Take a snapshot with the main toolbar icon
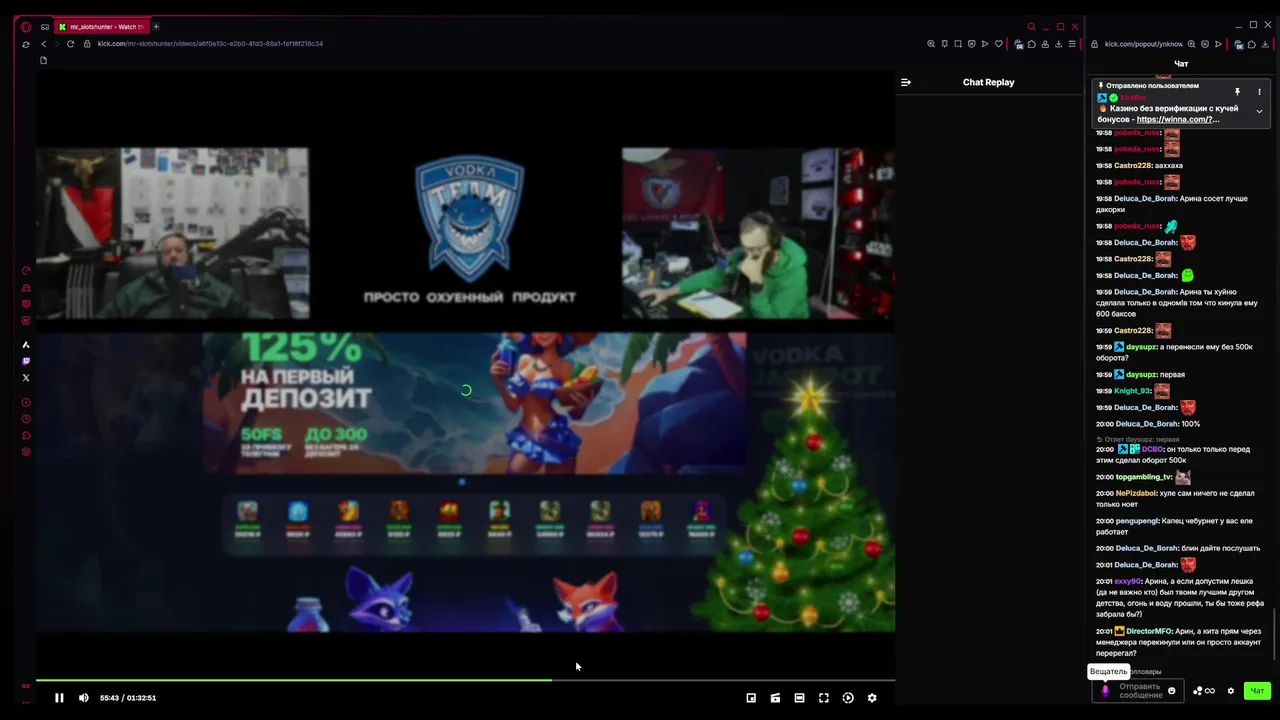Viewport: 1280px width, 720px height. click(958, 44)
